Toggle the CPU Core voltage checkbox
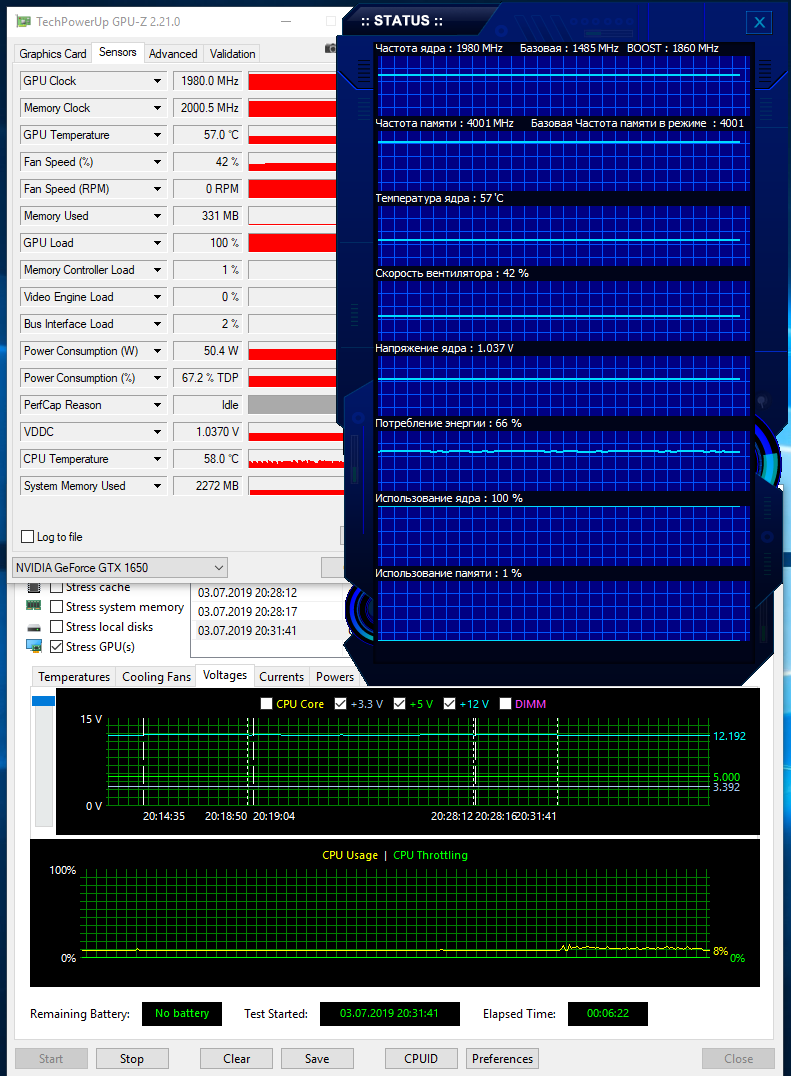 (x=266, y=704)
